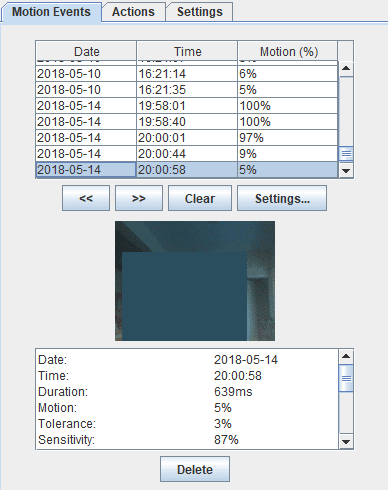Image resolution: width=388 pixels, height=490 pixels.
Task: Clear all motion events
Action: (200, 198)
